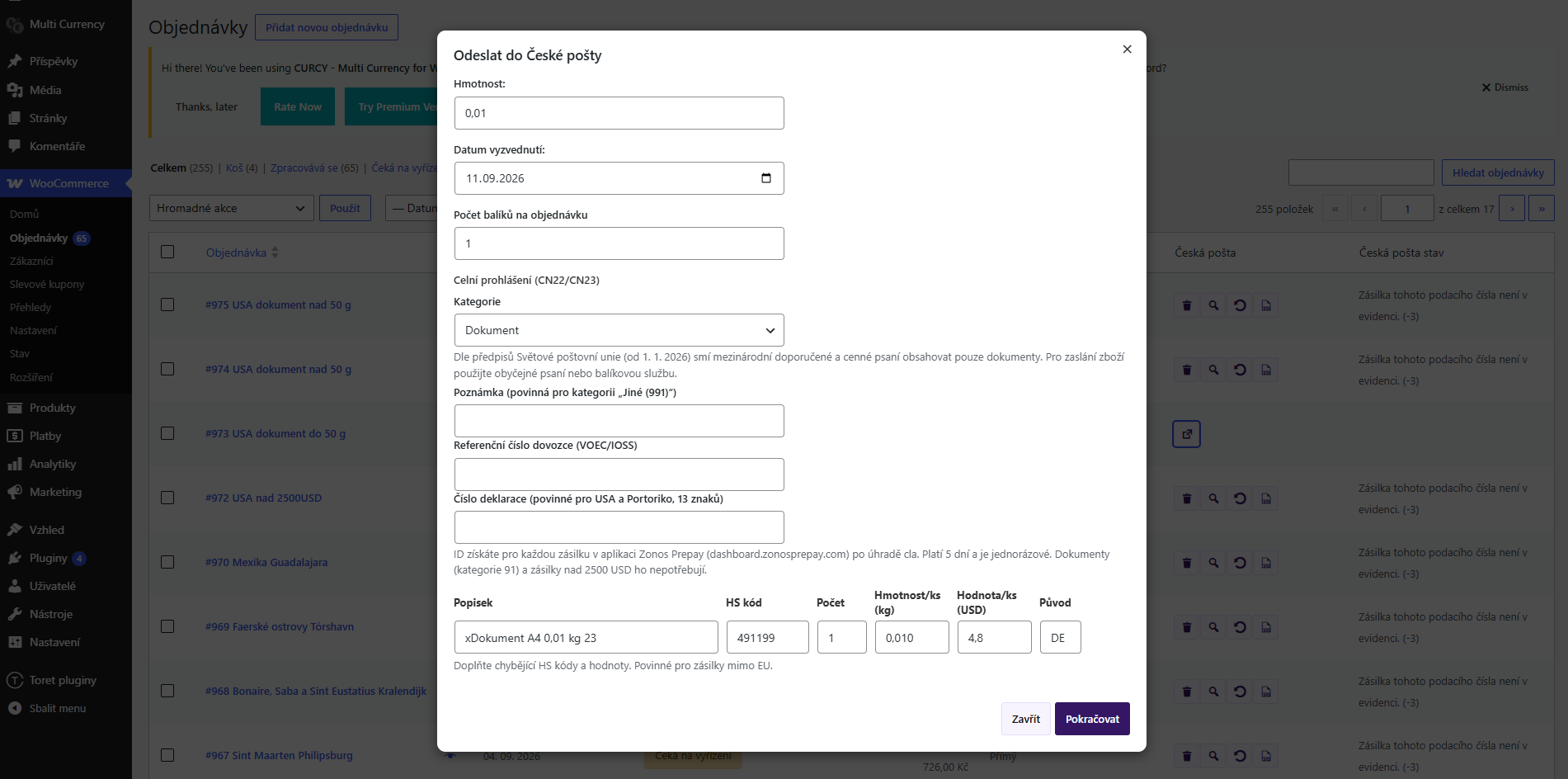Screen dimensions: 1568x779
Task: Edit the HS kód field 491199
Action: (767, 637)
